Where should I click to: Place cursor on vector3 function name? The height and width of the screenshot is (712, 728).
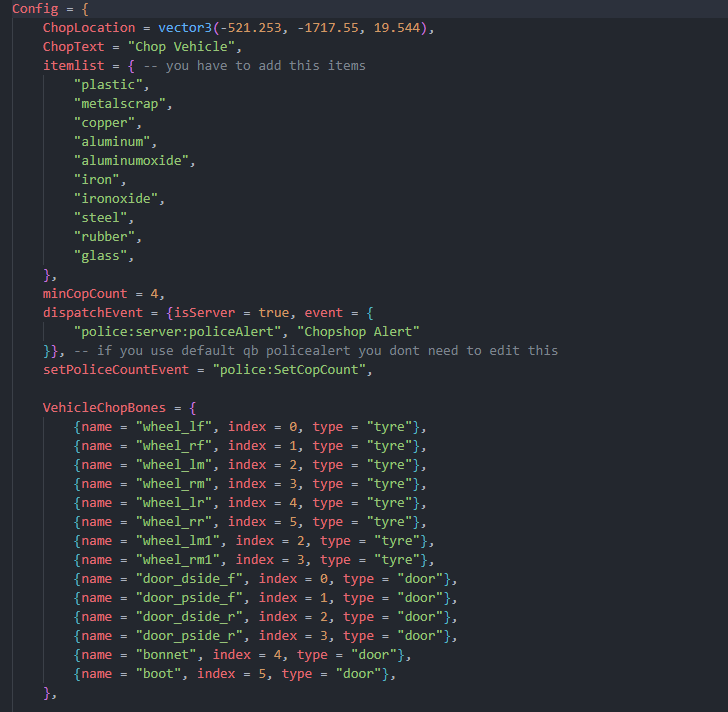[x=185, y=27]
